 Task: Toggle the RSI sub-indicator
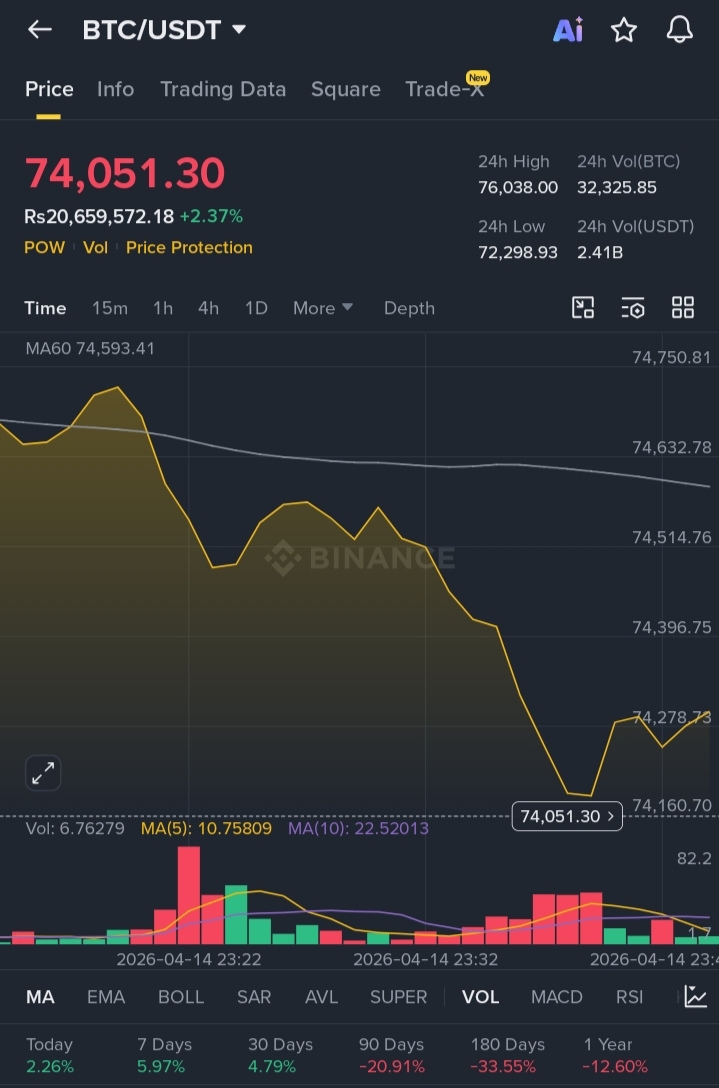[x=629, y=997]
